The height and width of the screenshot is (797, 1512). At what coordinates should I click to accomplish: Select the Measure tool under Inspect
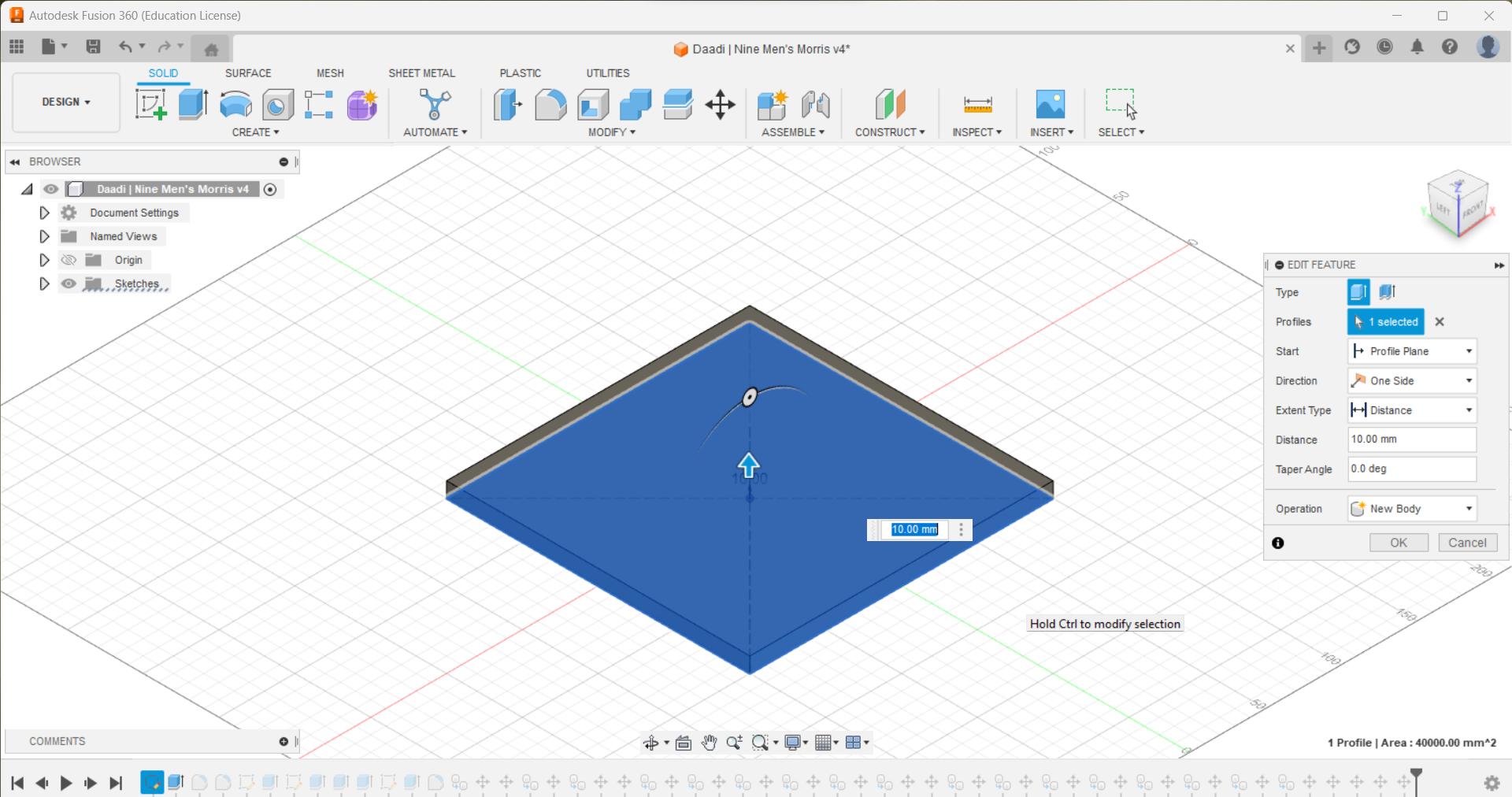pos(976,105)
